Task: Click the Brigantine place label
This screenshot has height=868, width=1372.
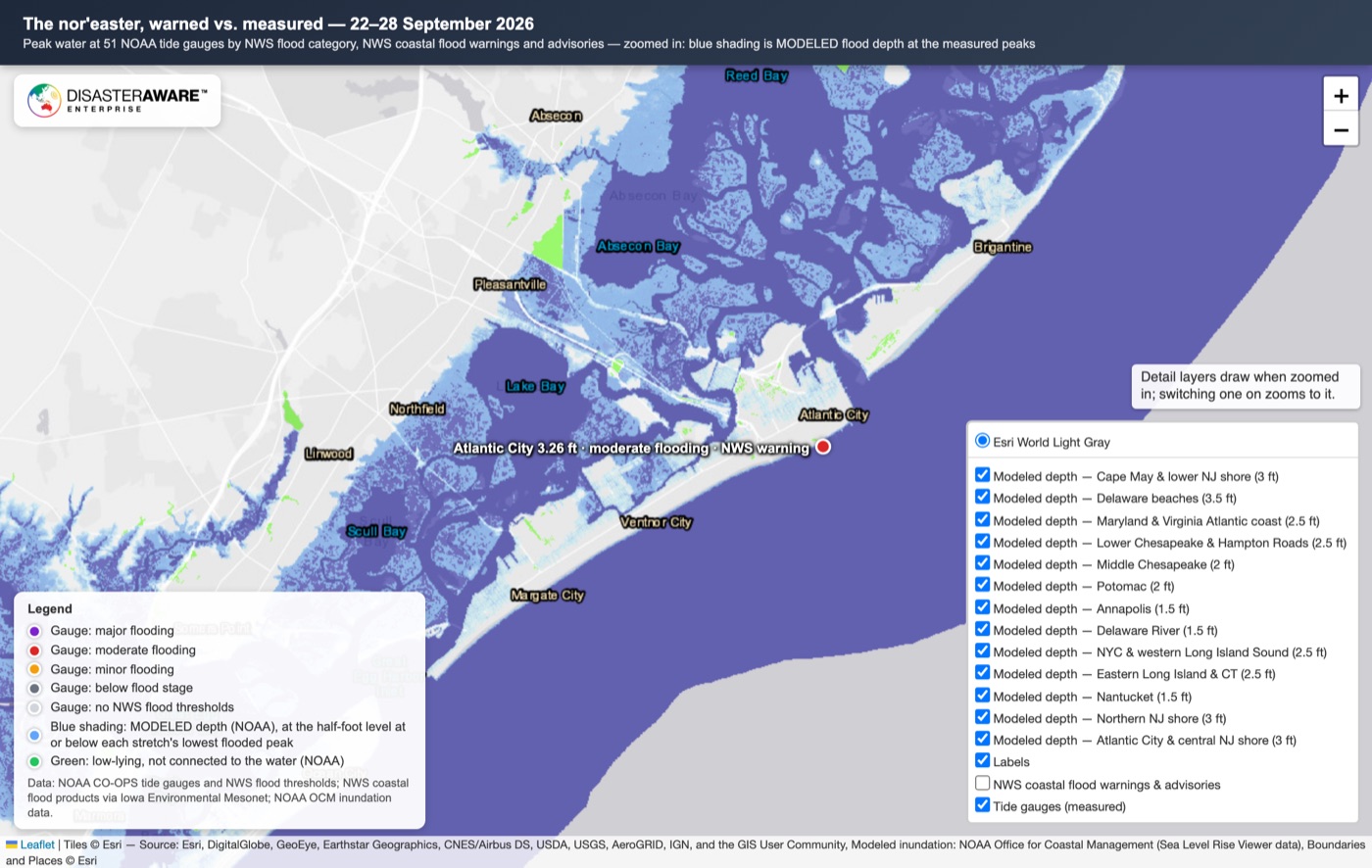Action: tap(1003, 247)
